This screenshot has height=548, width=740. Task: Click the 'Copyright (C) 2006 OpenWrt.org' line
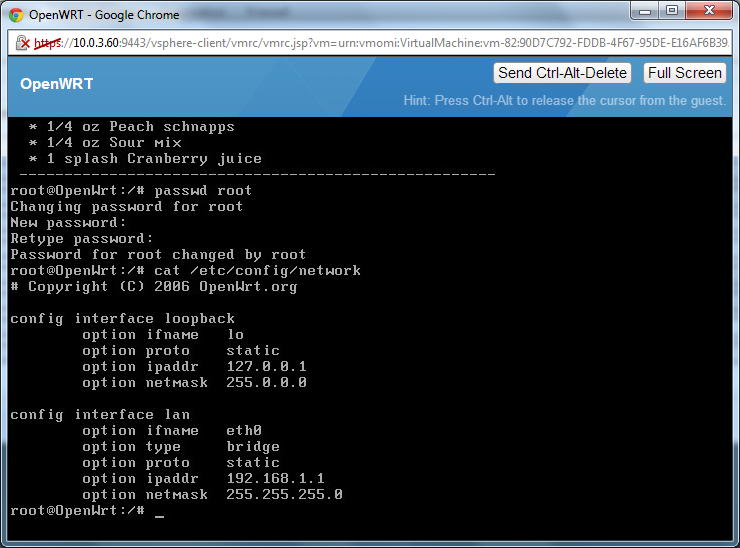pos(154,287)
